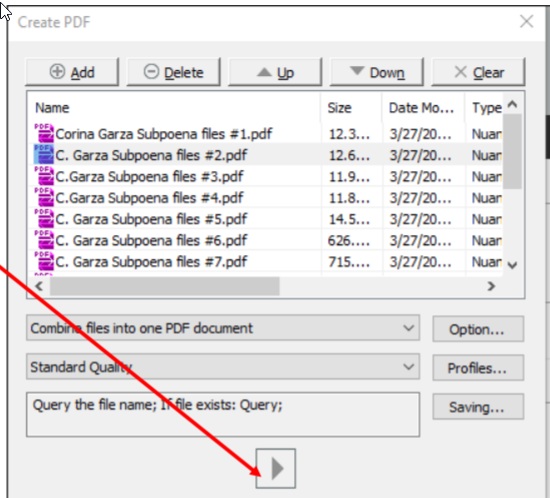550x498 pixels.
Task: Open the Profiles... dialog
Action: point(478,368)
